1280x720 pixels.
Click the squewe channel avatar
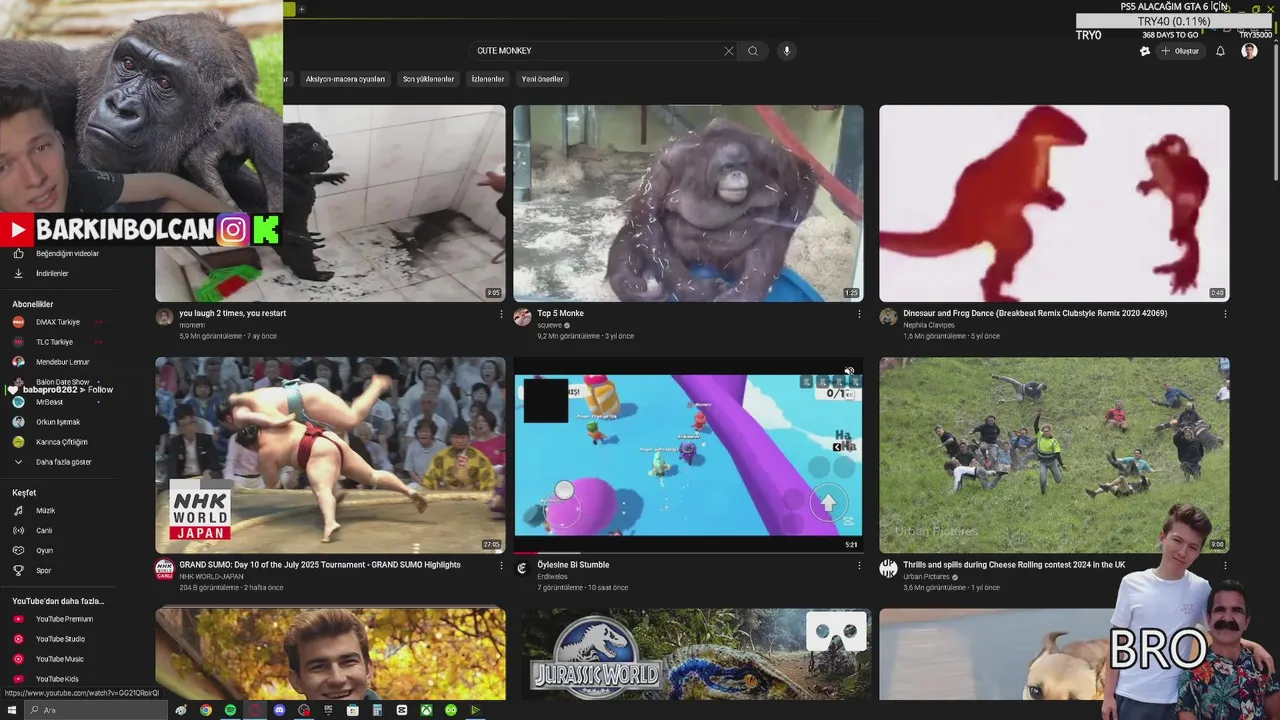[522, 317]
